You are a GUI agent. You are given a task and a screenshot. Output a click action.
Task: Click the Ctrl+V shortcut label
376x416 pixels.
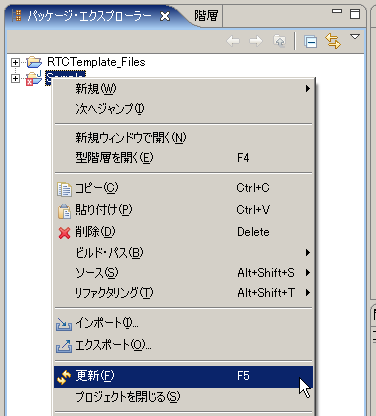[253, 210]
